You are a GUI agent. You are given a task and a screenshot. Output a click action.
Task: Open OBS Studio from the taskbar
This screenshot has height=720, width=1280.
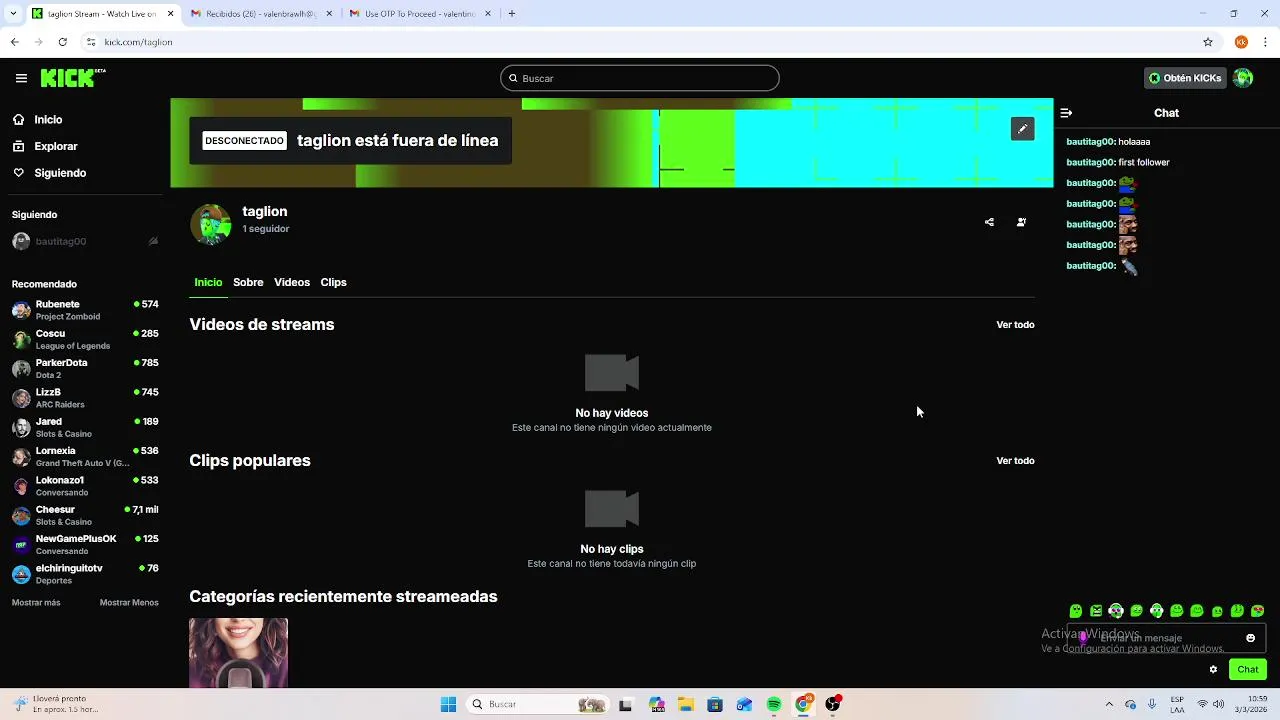click(x=833, y=705)
